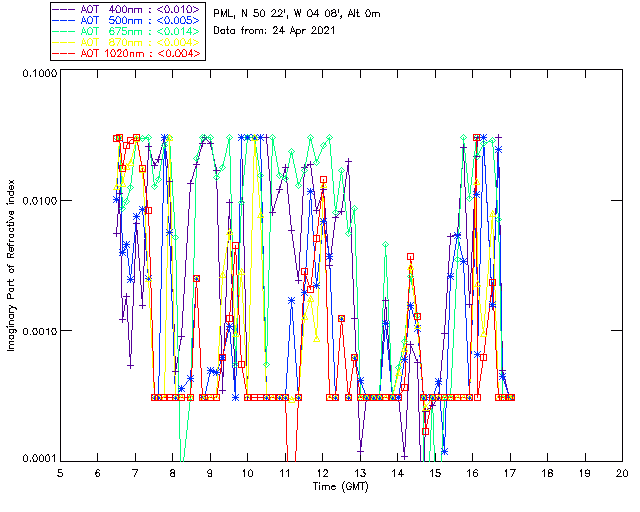Click the y-axis label 0.0010
640x512 pixels.
point(39,331)
